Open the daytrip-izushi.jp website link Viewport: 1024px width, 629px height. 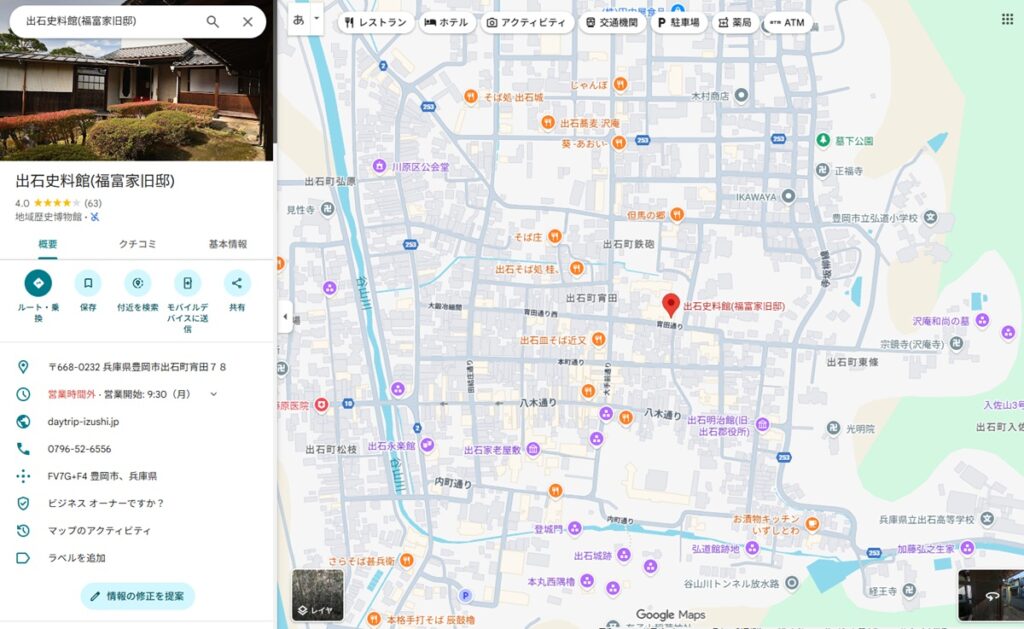(83, 422)
